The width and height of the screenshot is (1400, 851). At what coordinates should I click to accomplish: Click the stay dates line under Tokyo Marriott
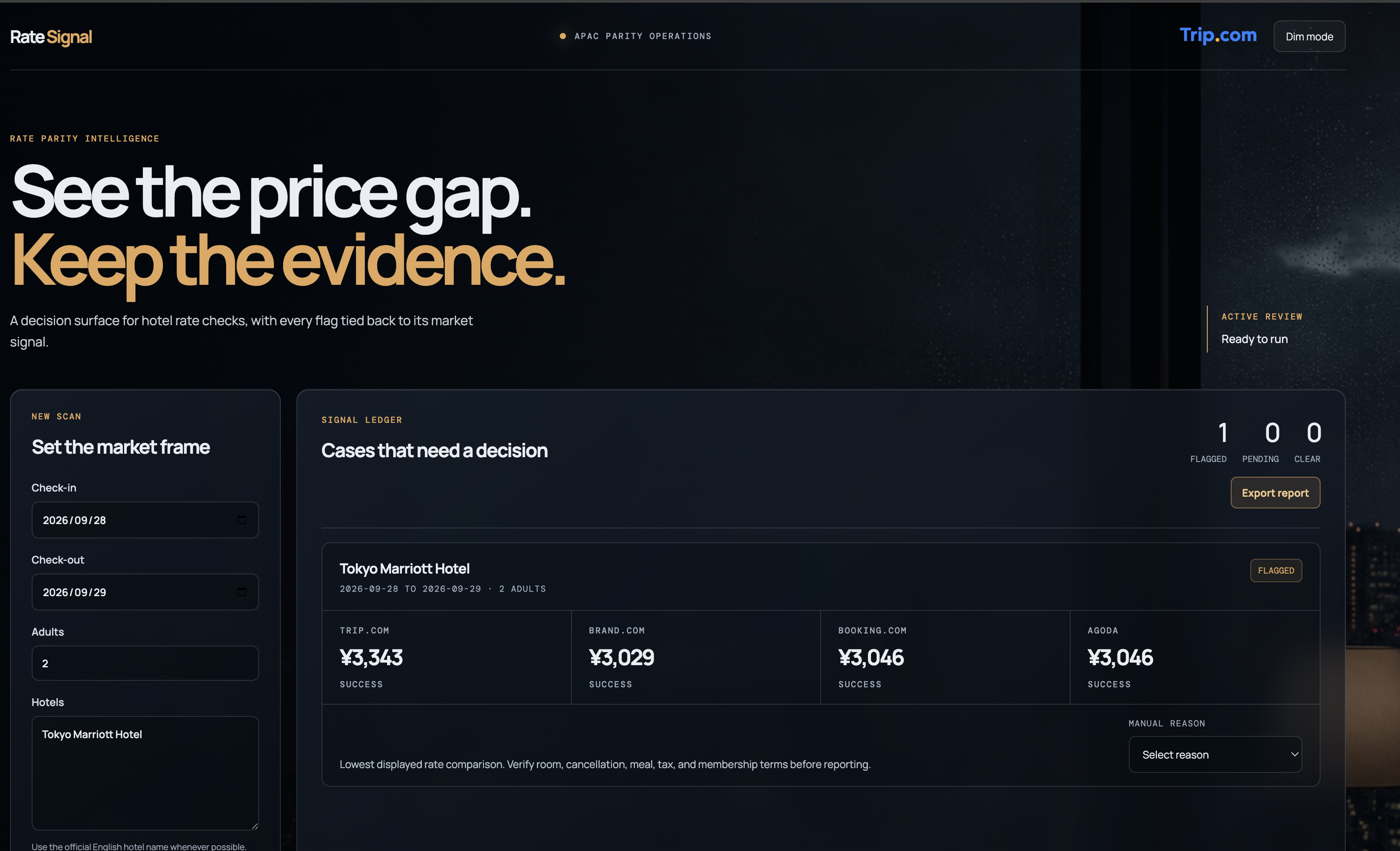coord(443,589)
